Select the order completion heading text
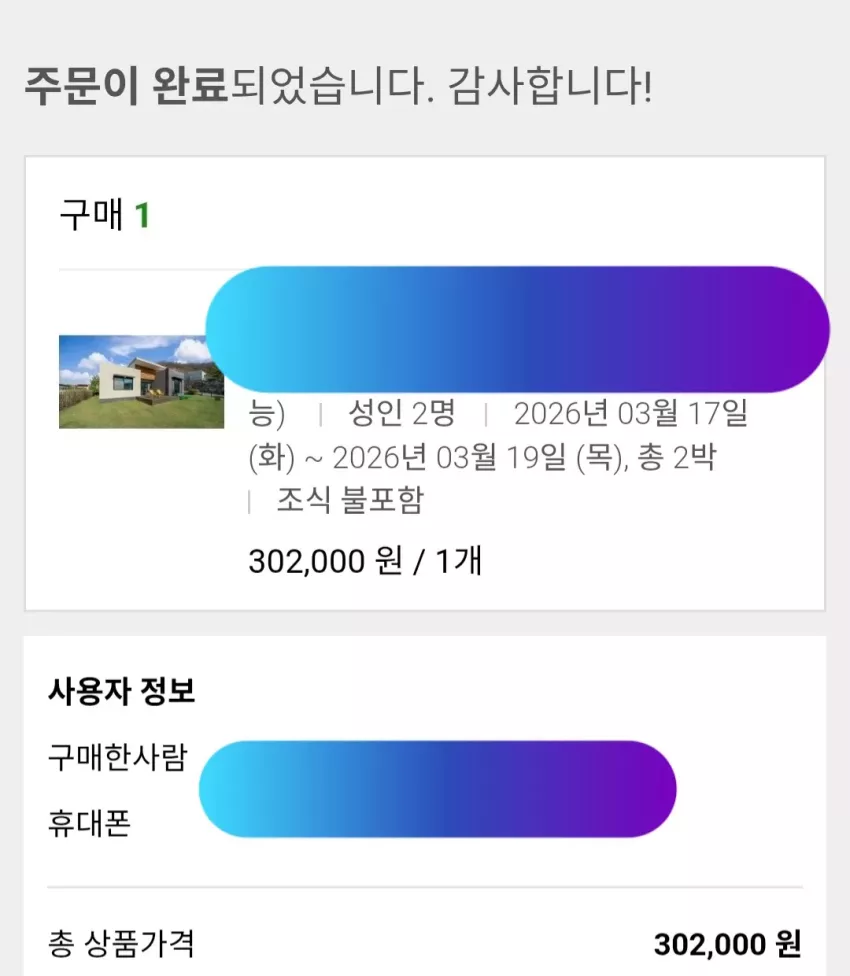The height and width of the screenshot is (976, 850). coord(339,85)
